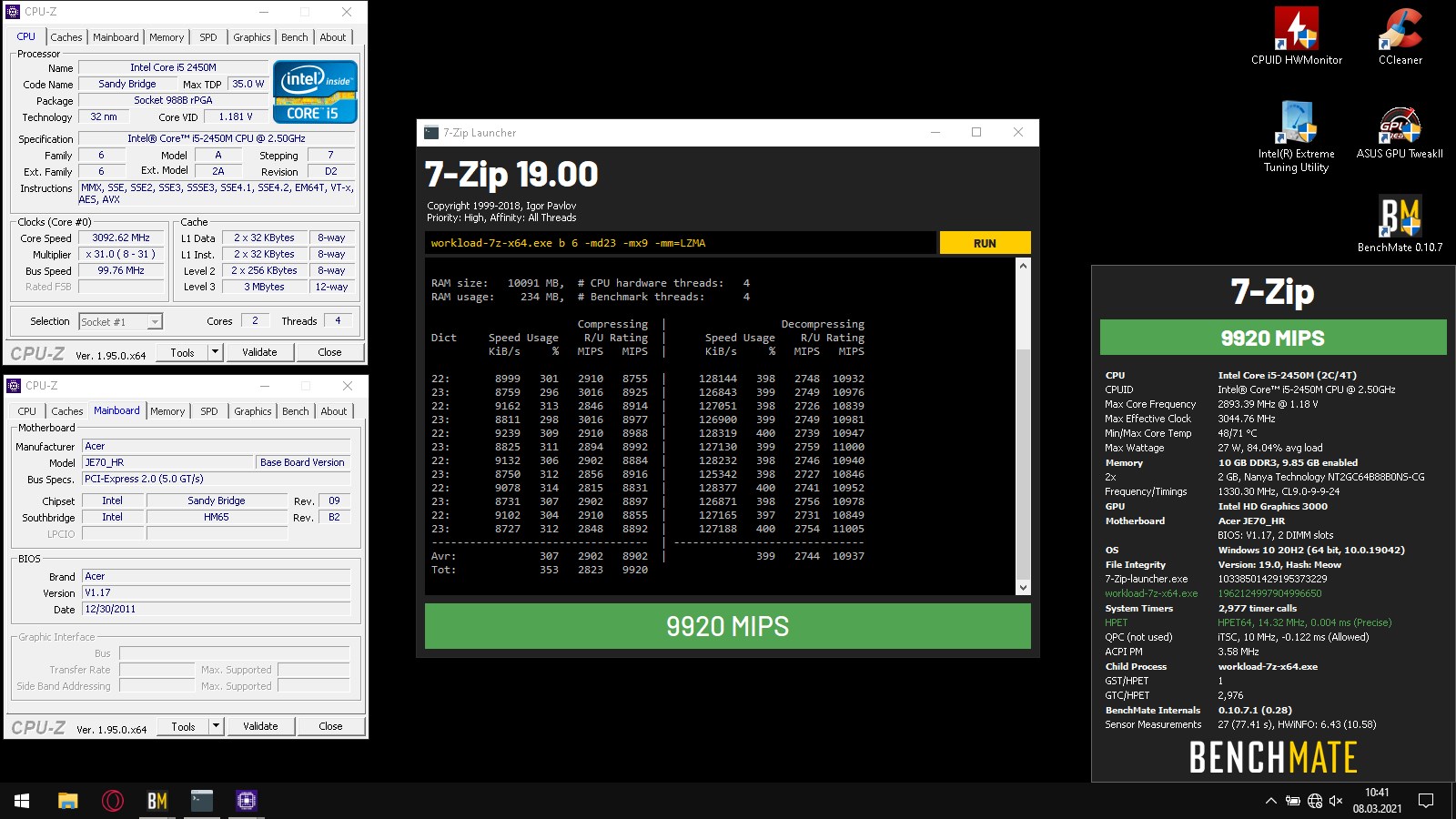Open the notification center icon
The height and width of the screenshot is (819, 1456).
pos(1426,801)
